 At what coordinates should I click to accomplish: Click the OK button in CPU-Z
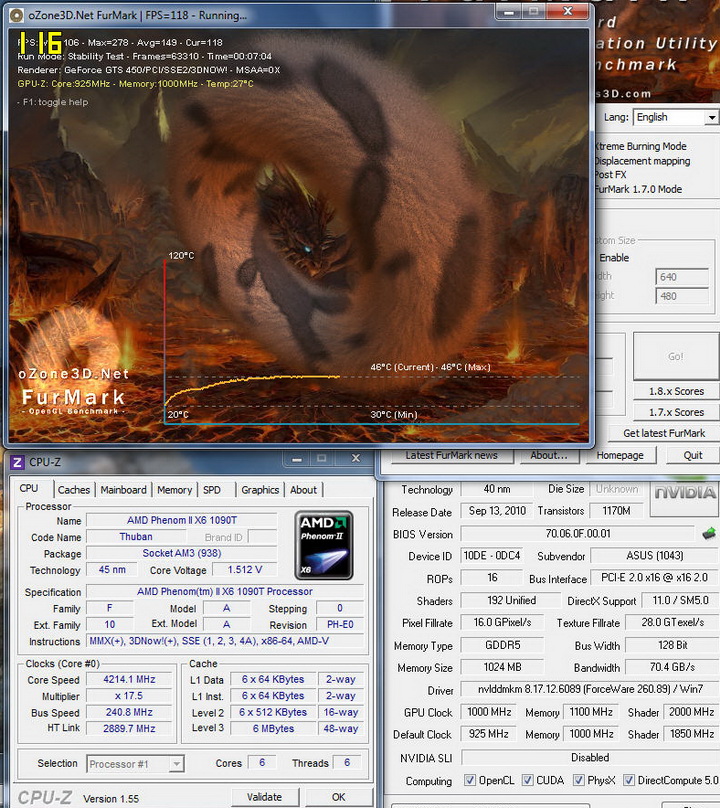click(339, 797)
